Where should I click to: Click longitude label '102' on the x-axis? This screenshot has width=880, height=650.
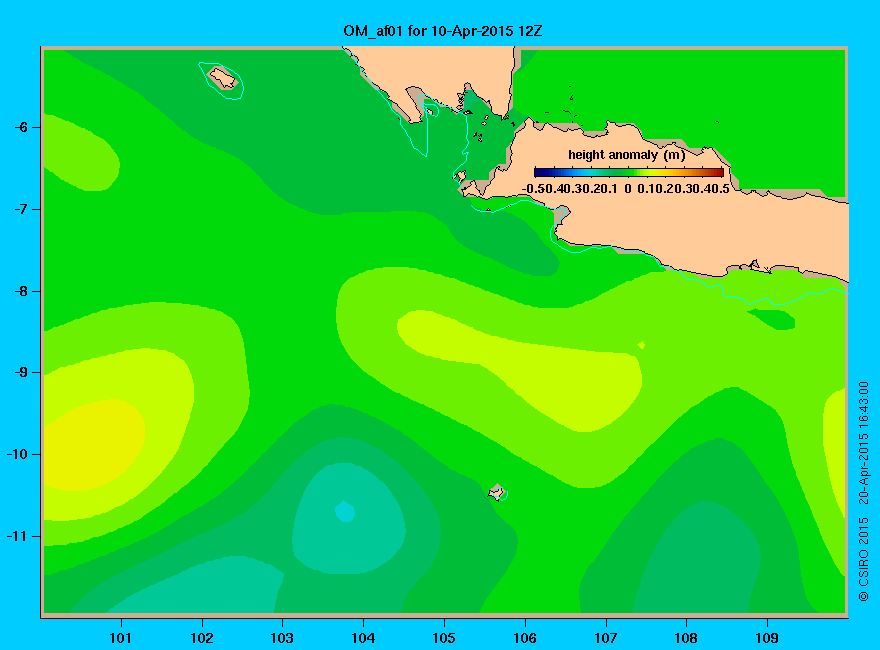(201, 638)
